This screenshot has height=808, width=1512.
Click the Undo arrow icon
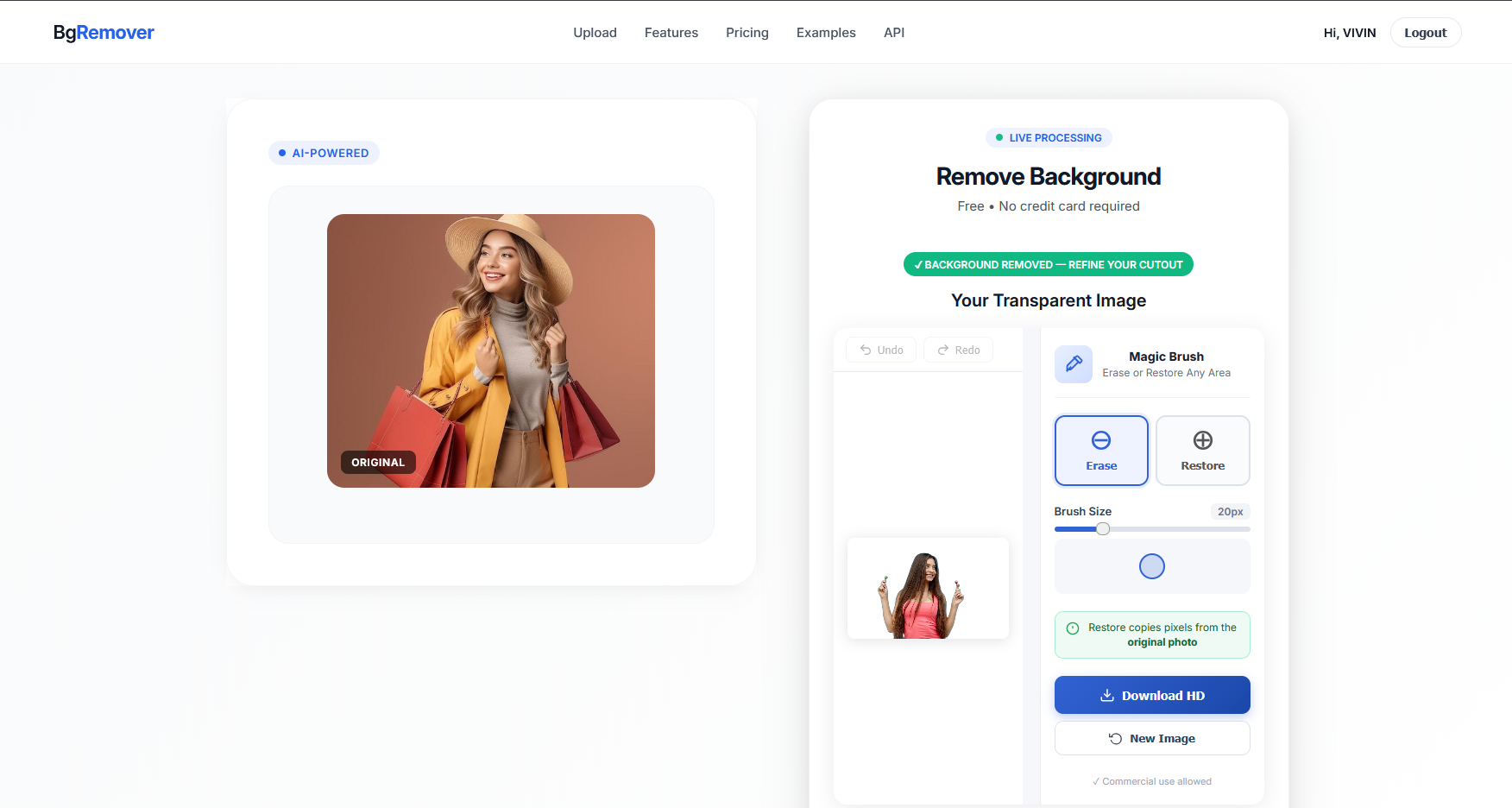point(866,350)
